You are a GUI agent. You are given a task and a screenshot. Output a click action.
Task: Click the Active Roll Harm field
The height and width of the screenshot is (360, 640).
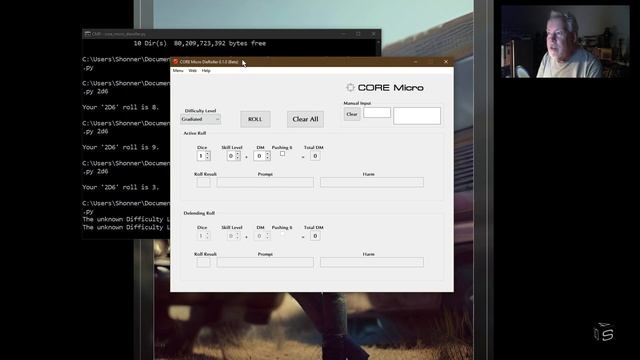pyautogui.click(x=372, y=182)
